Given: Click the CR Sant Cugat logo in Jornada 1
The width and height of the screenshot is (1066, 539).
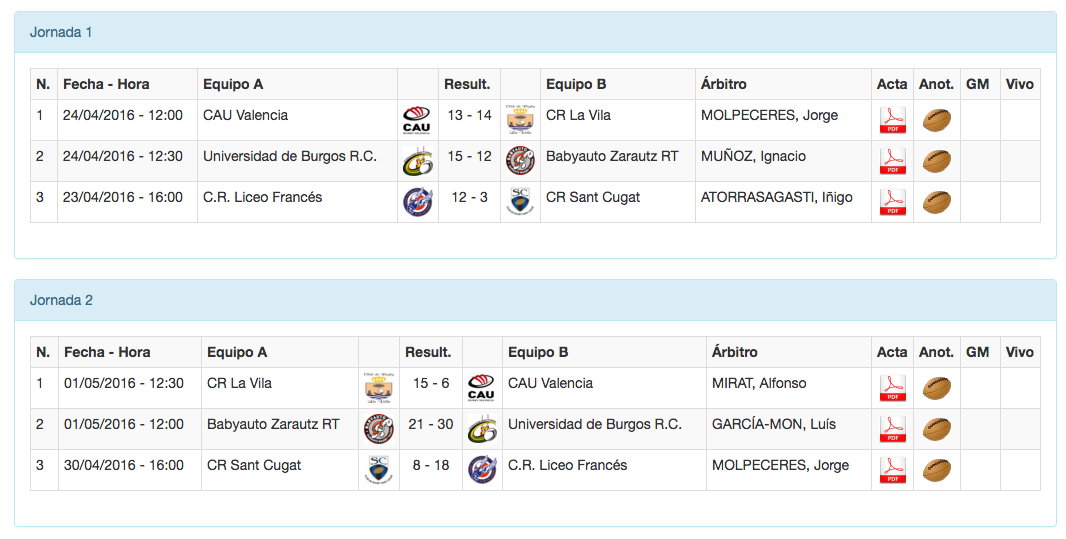Looking at the screenshot, I should point(519,201).
